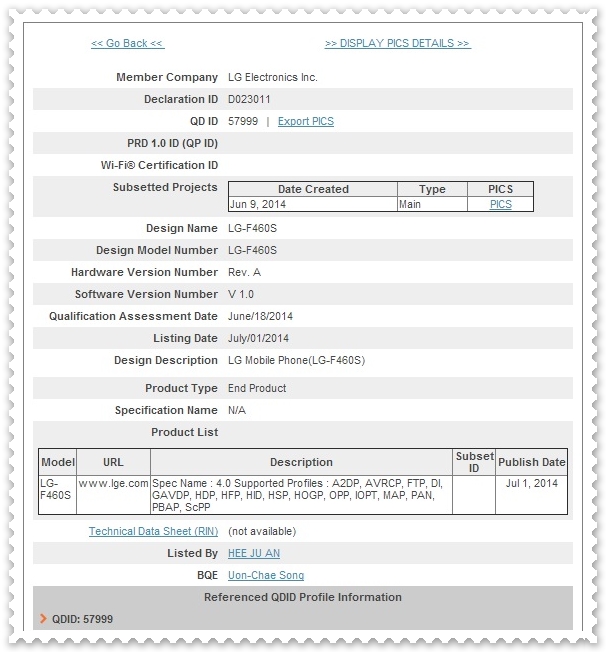This screenshot has height=652, width=606.
Task: Click the Type column header
Action: 432,189
